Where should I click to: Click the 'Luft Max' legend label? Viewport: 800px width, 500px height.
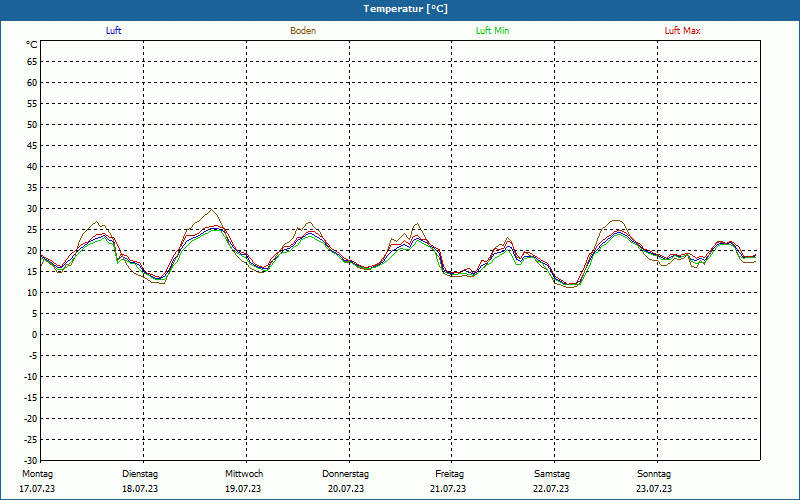pos(682,31)
